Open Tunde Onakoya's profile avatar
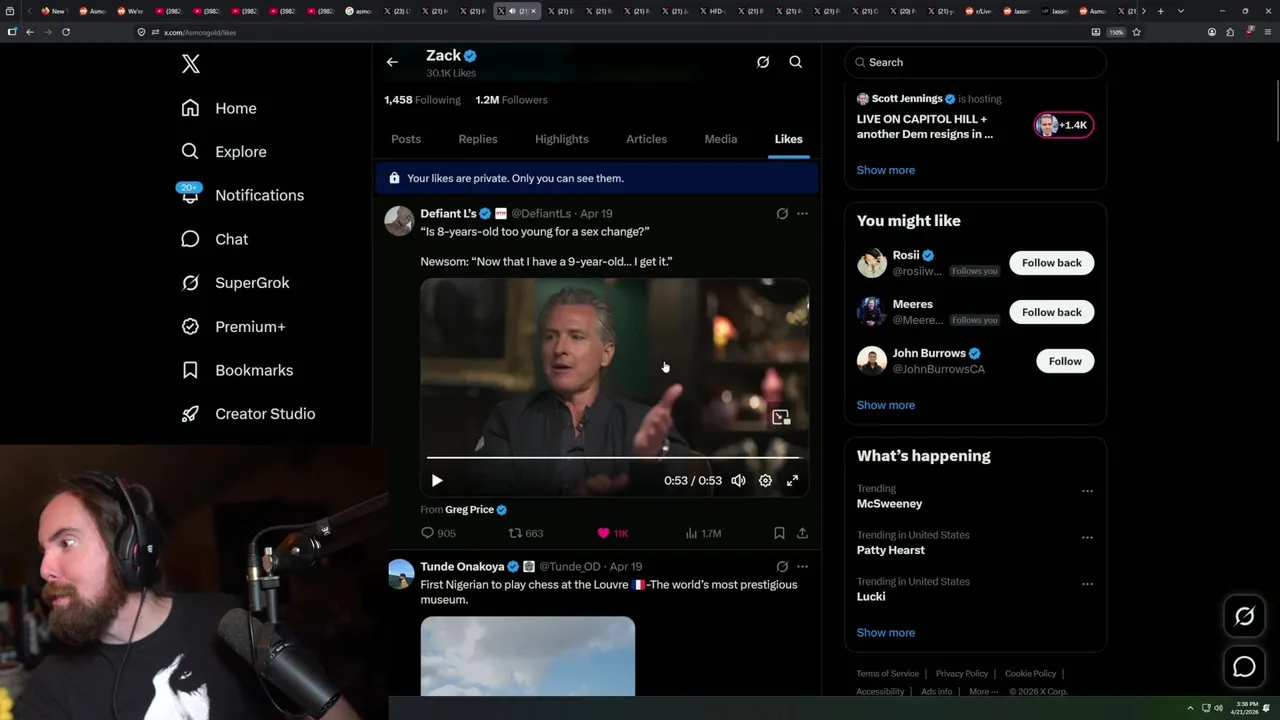Screen dimensions: 1280x720 tap(400, 574)
